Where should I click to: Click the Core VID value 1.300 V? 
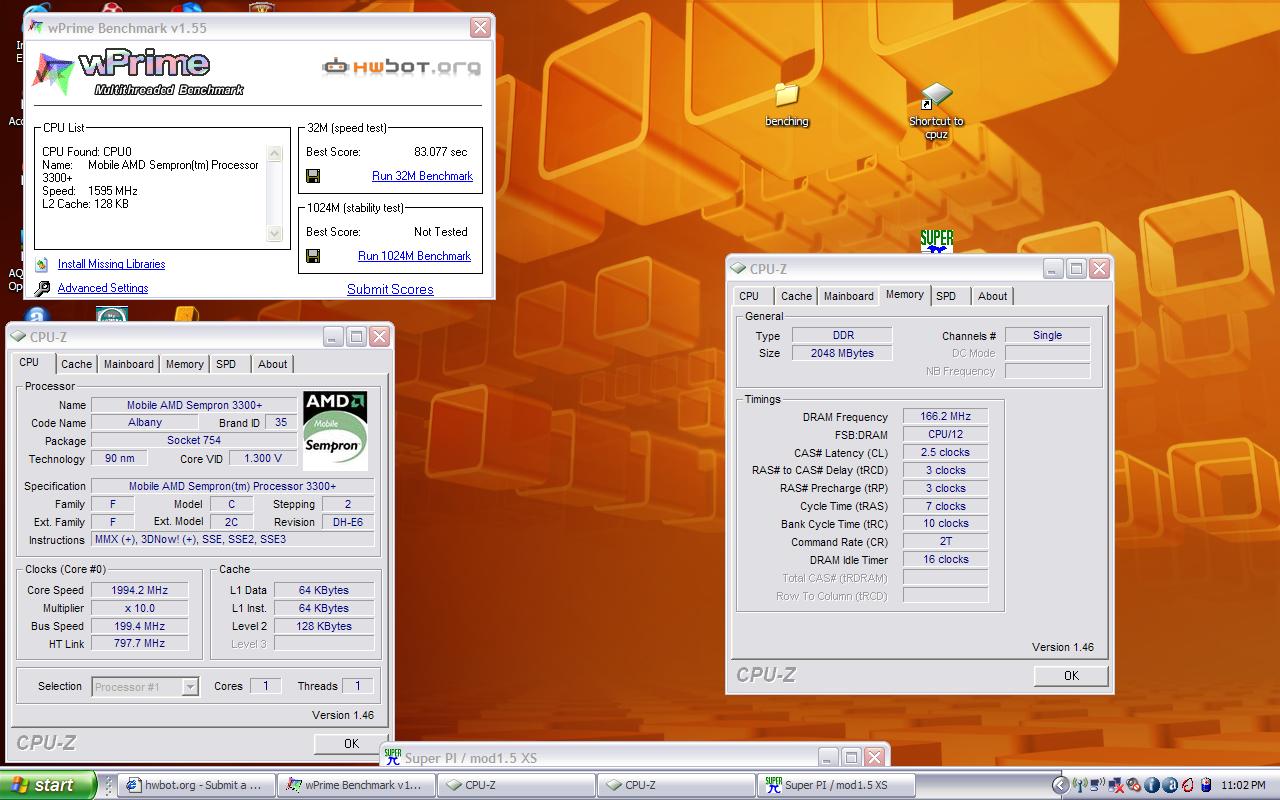point(263,459)
